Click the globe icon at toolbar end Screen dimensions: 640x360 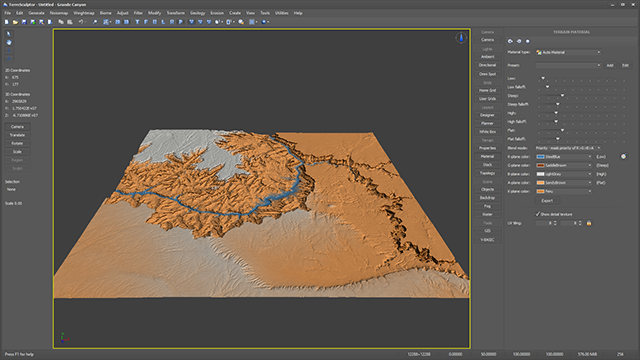[x=264, y=22]
